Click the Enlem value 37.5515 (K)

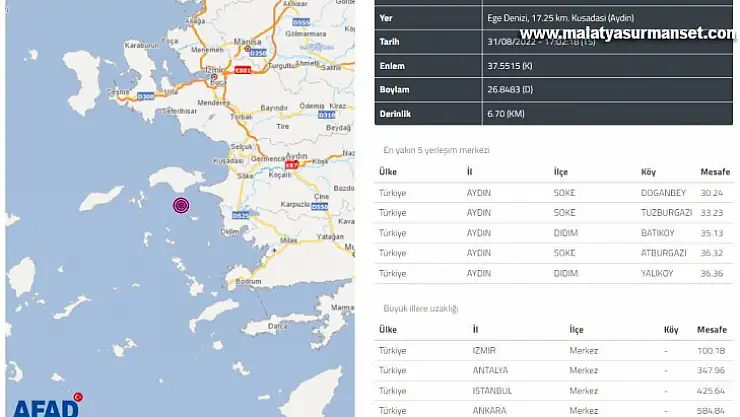[508, 65]
